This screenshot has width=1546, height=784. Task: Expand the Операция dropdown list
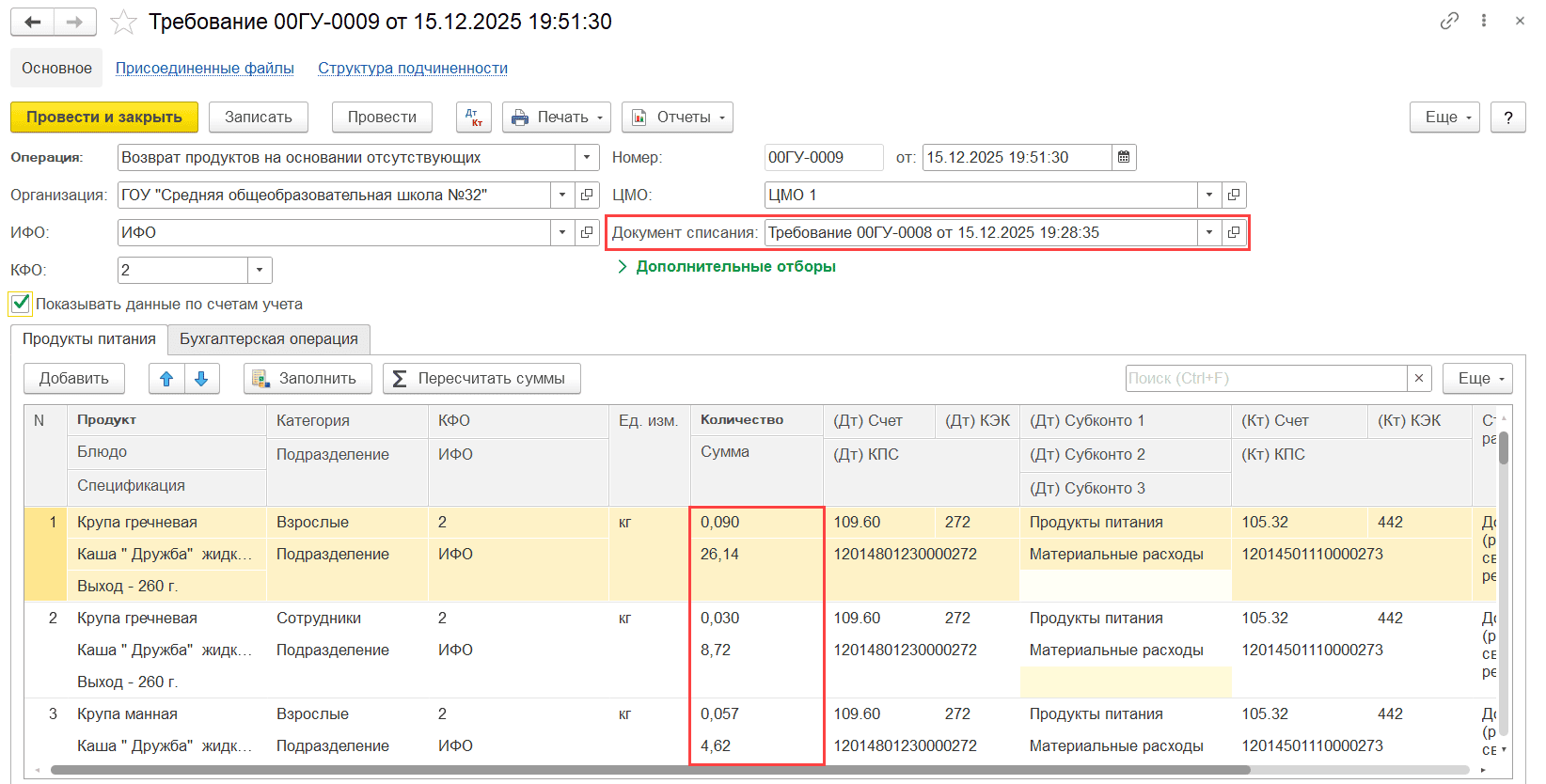pos(587,158)
